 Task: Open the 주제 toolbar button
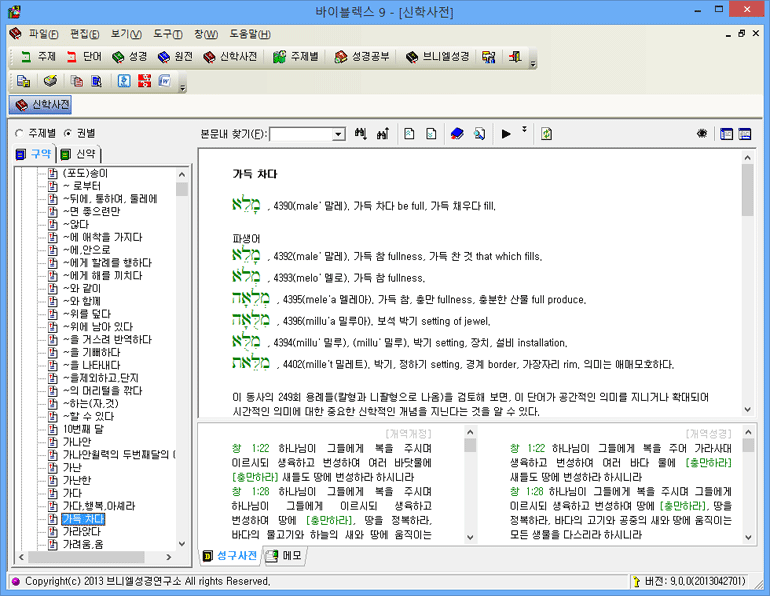[38, 57]
